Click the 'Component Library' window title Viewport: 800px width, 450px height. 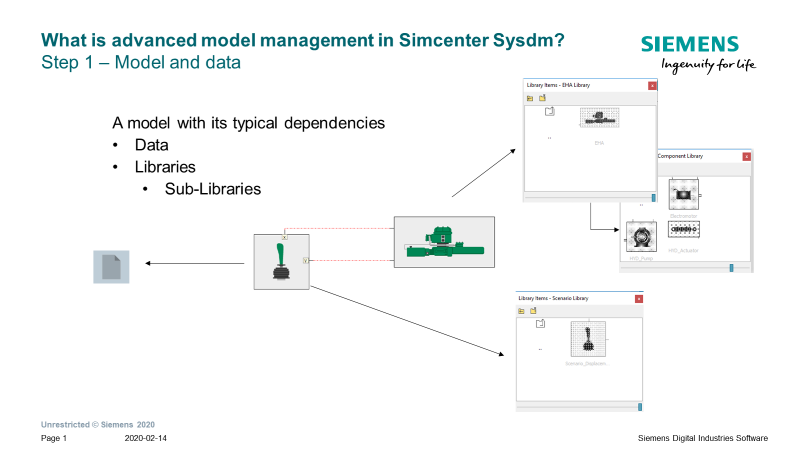pyautogui.click(x=680, y=156)
